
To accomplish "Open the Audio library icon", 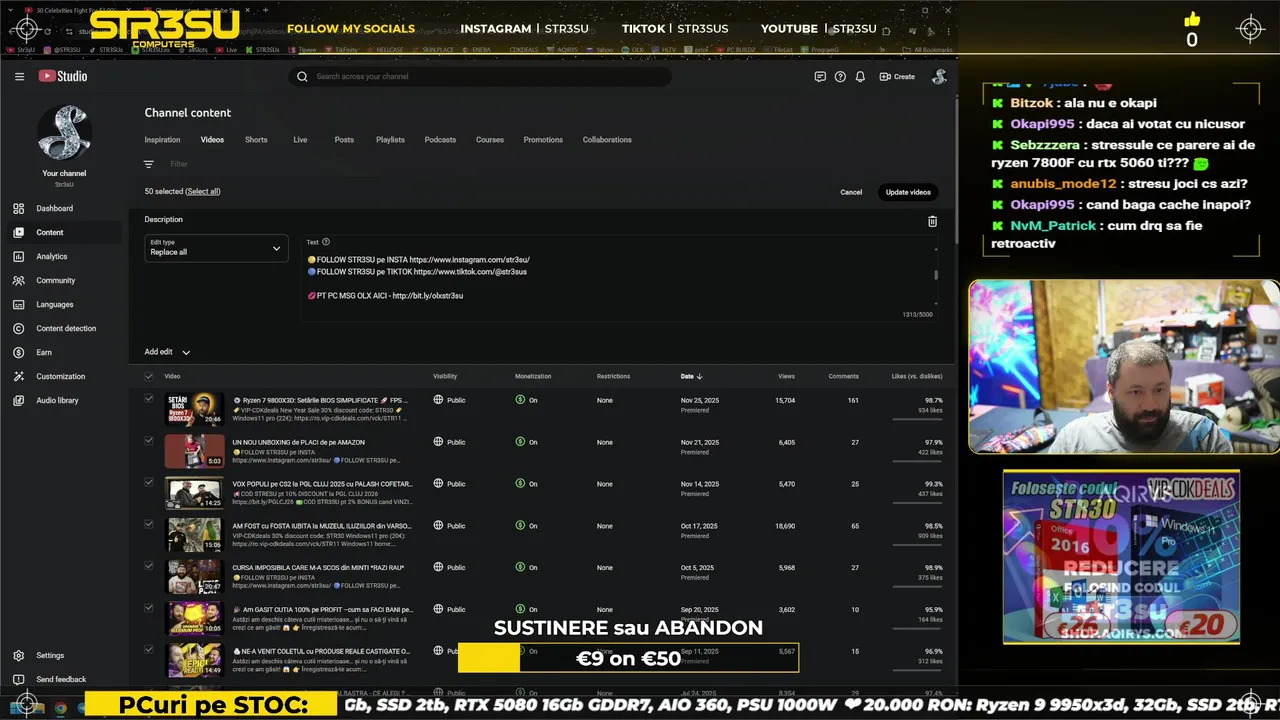I will point(18,400).
